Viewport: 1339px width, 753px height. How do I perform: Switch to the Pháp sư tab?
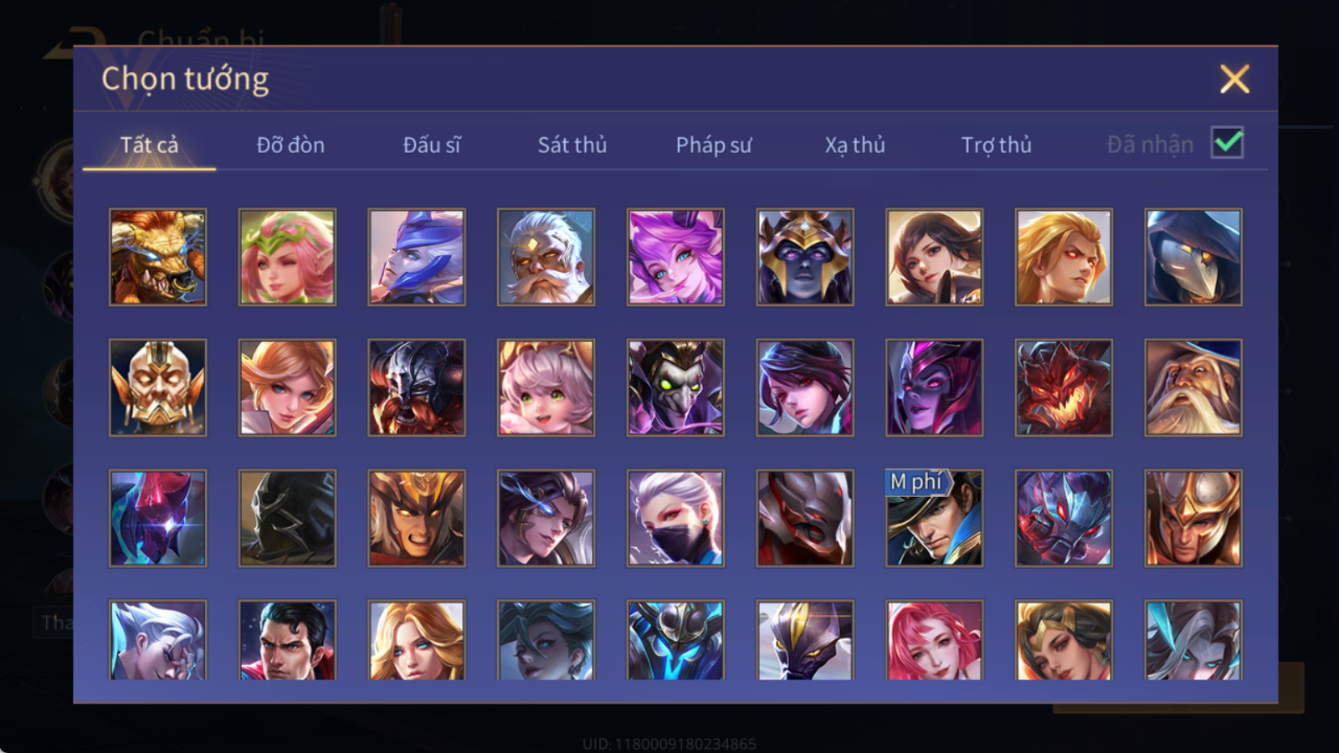(x=714, y=145)
